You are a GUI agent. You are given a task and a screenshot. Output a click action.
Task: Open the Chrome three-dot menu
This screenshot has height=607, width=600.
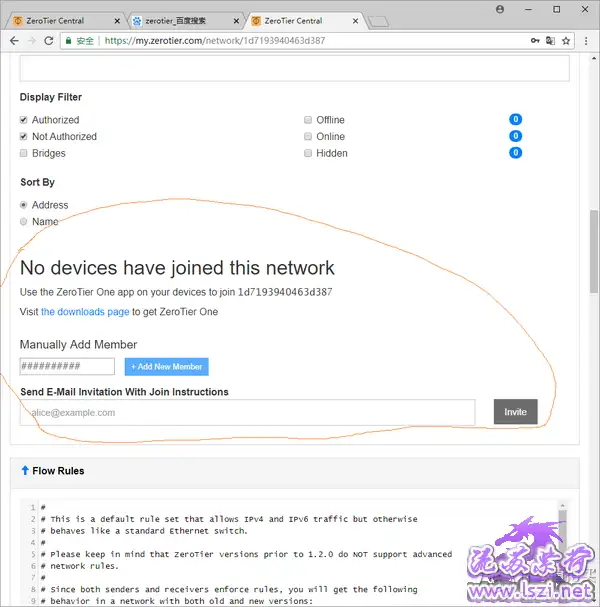586,41
